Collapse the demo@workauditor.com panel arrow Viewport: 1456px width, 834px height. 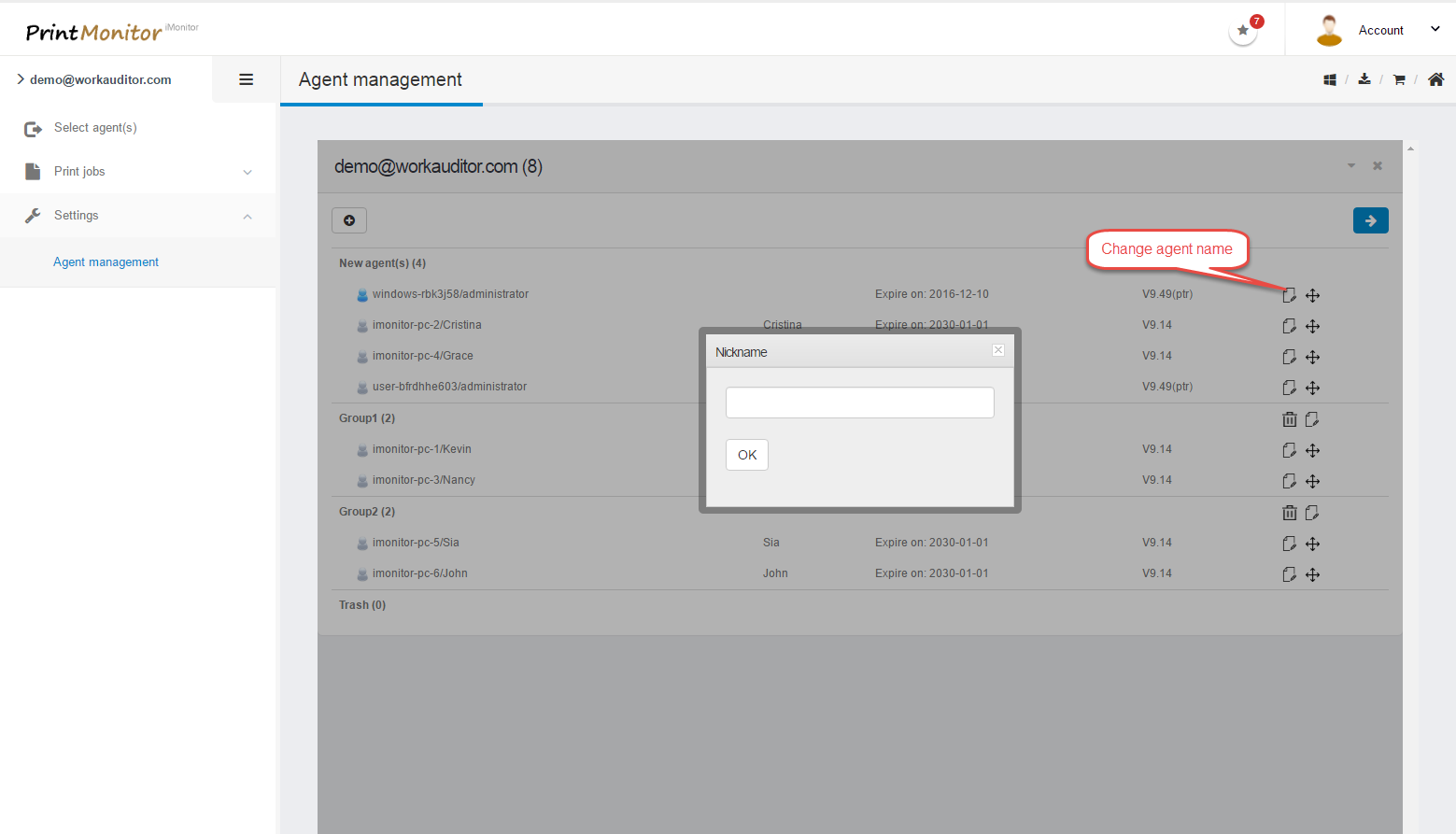click(x=1350, y=166)
